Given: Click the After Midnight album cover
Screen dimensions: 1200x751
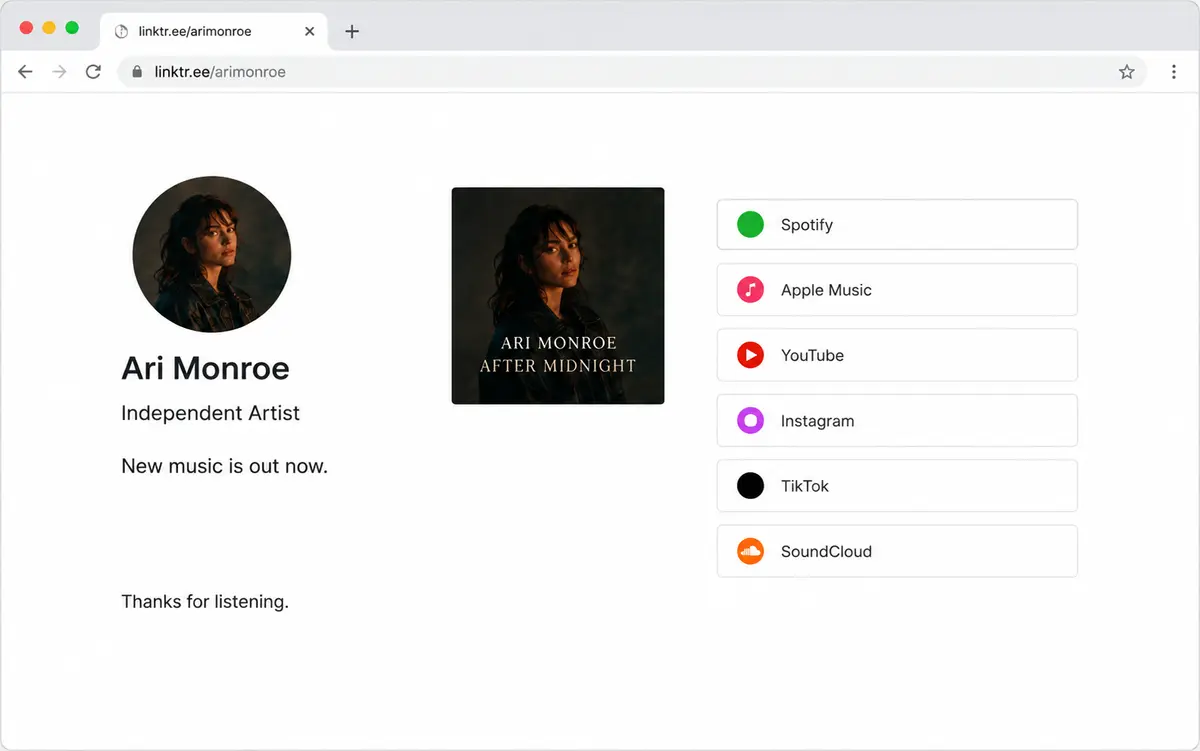Looking at the screenshot, I should point(558,296).
